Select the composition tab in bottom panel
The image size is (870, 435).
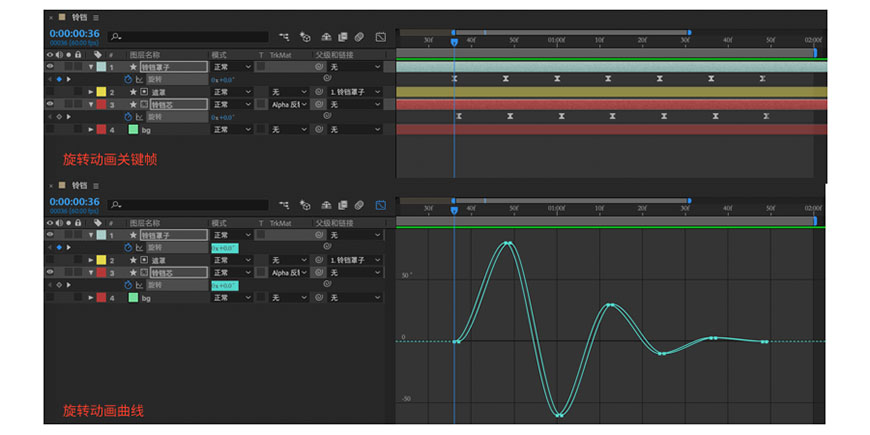coord(79,185)
